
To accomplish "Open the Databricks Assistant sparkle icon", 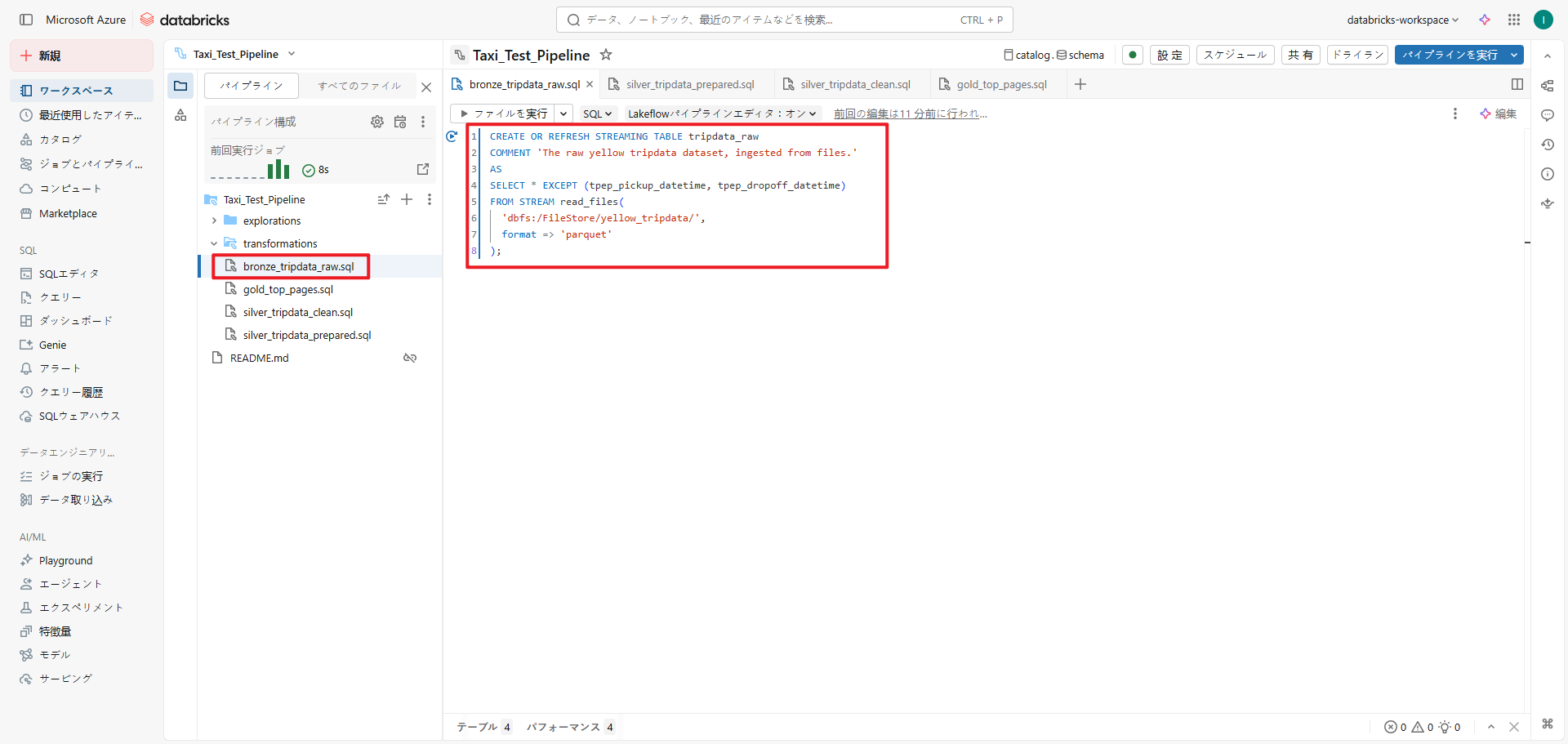I will 1485,20.
